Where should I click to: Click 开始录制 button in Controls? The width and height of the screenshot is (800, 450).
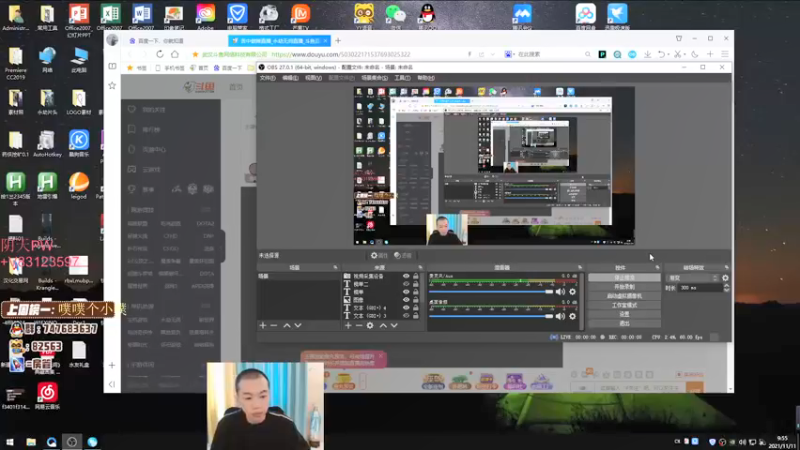(624, 287)
